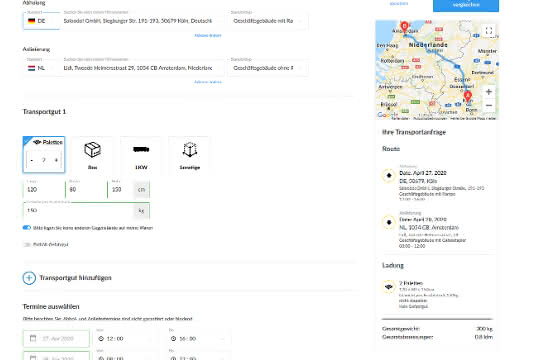This screenshot has height=360, width=540.
Task: Click the Länge field showing 120
Action: click(x=44, y=189)
